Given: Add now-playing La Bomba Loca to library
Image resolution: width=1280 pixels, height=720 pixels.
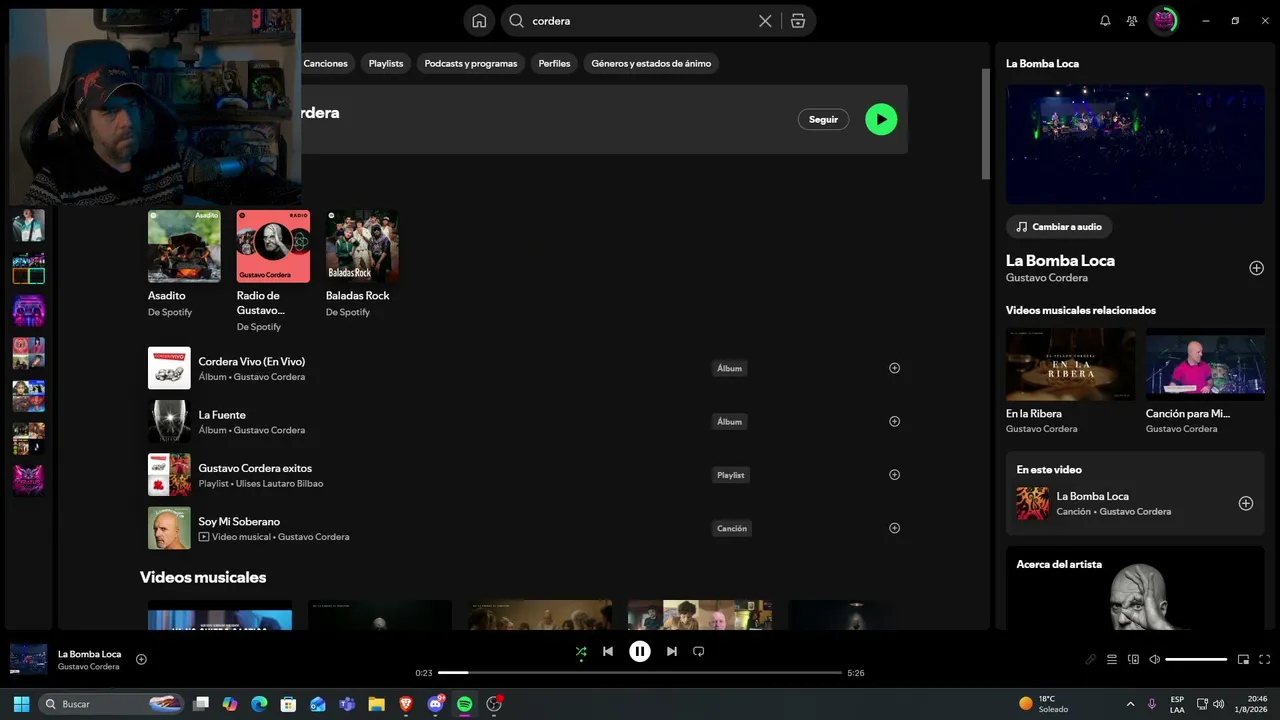Looking at the screenshot, I should 141,659.
